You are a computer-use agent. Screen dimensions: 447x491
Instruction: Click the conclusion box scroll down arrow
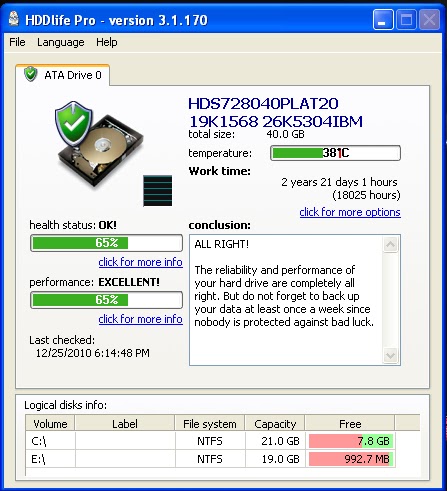pos(390,355)
